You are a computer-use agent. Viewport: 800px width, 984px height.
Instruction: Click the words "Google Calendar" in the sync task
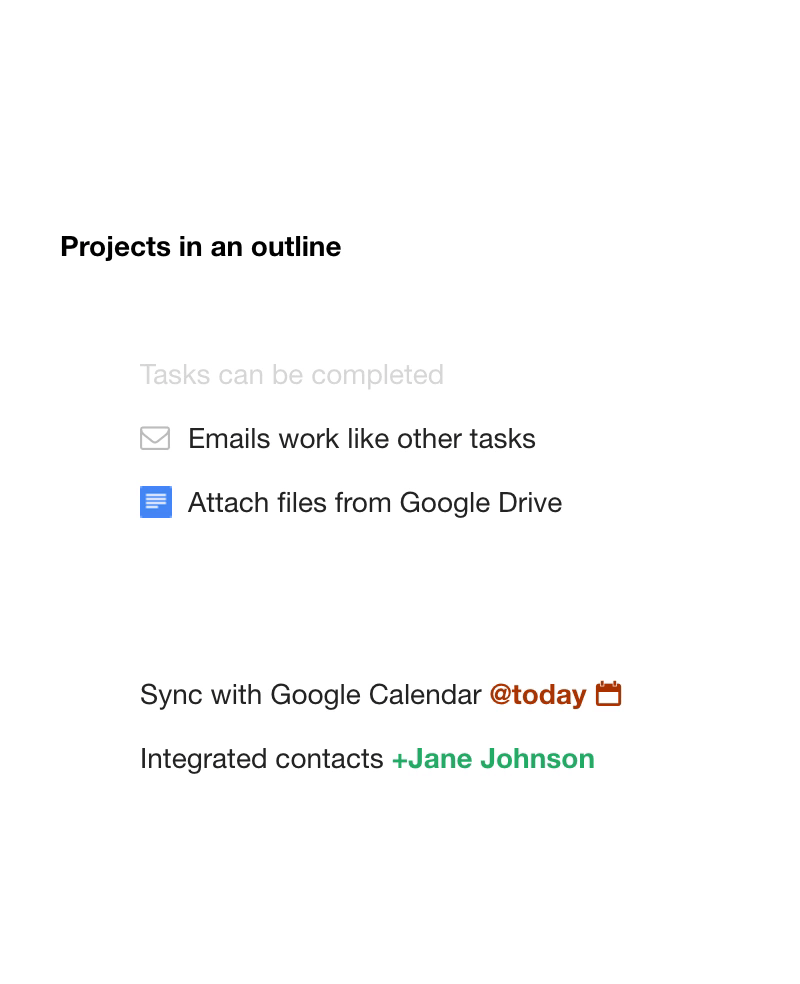376,695
